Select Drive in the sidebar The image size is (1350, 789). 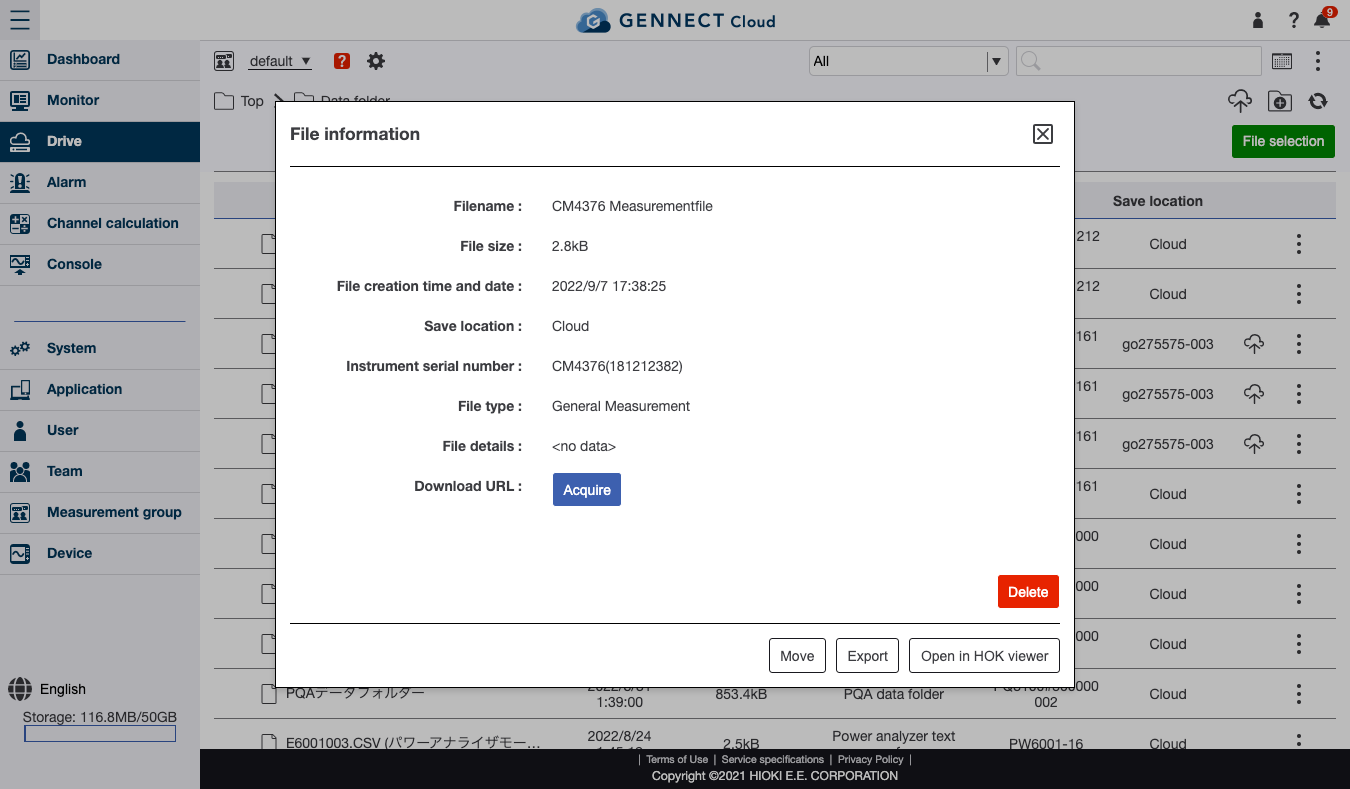click(x=100, y=142)
